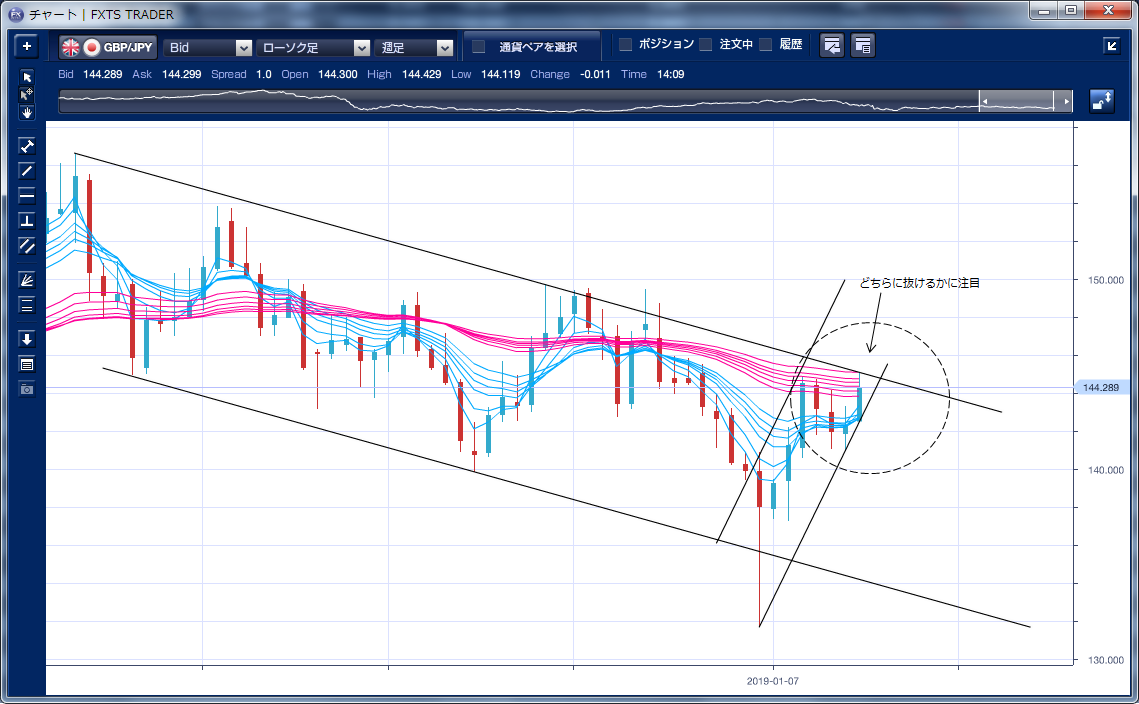This screenshot has width=1139, height=704.
Task: Enable the ポジション checkbox
Action: coord(626,45)
